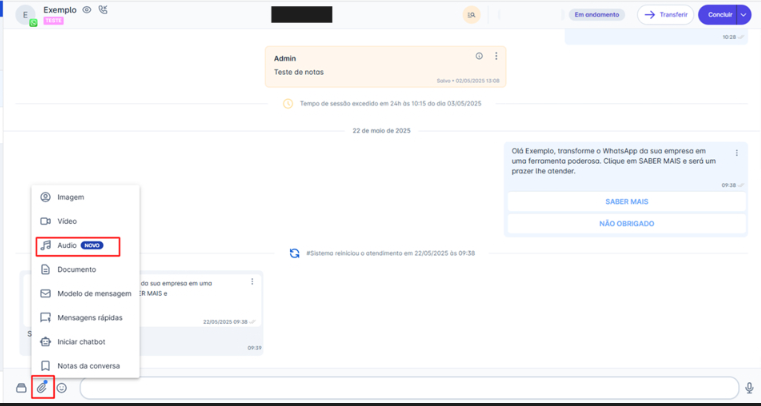Click the Transferir button
The height and width of the screenshot is (406, 761).
665,15
